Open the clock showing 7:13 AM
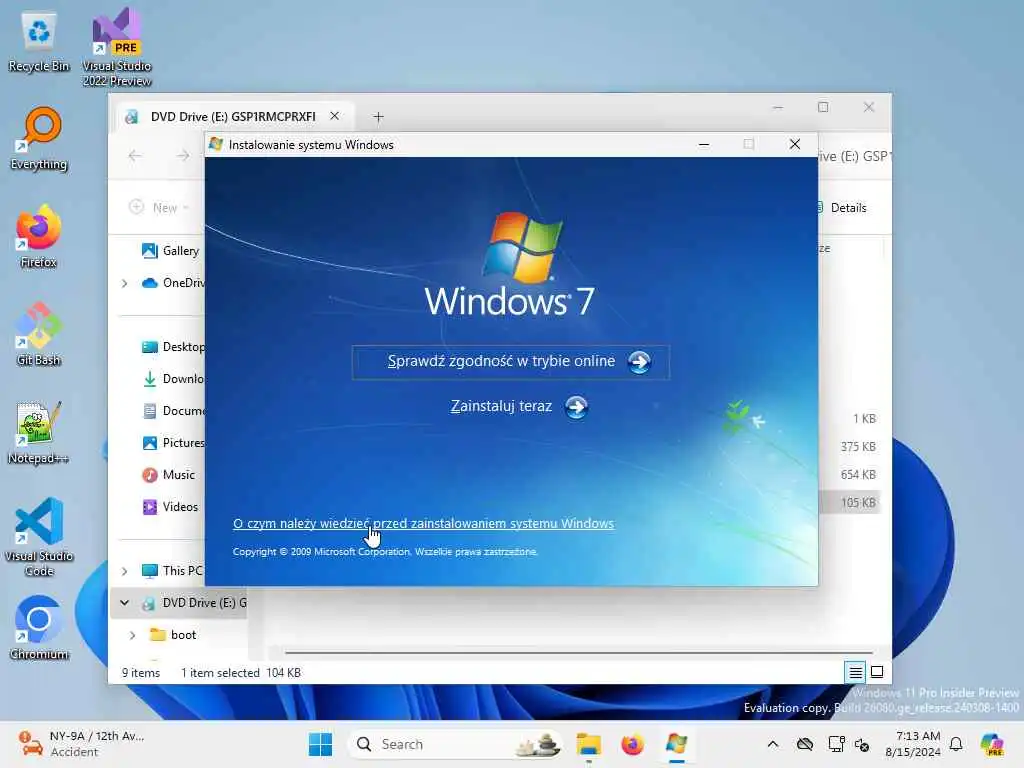1024x768 pixels. coord(913,744)
